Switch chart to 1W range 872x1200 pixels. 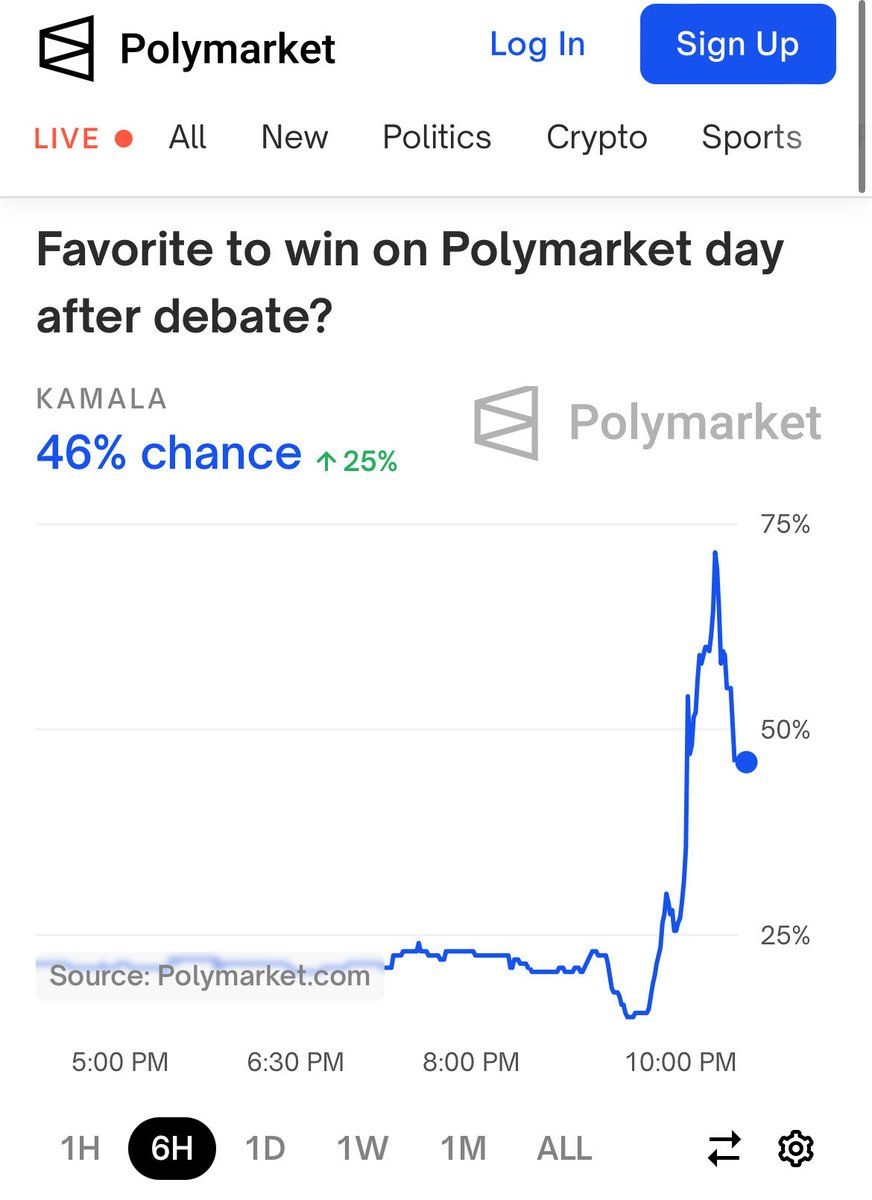point(362,1148)
